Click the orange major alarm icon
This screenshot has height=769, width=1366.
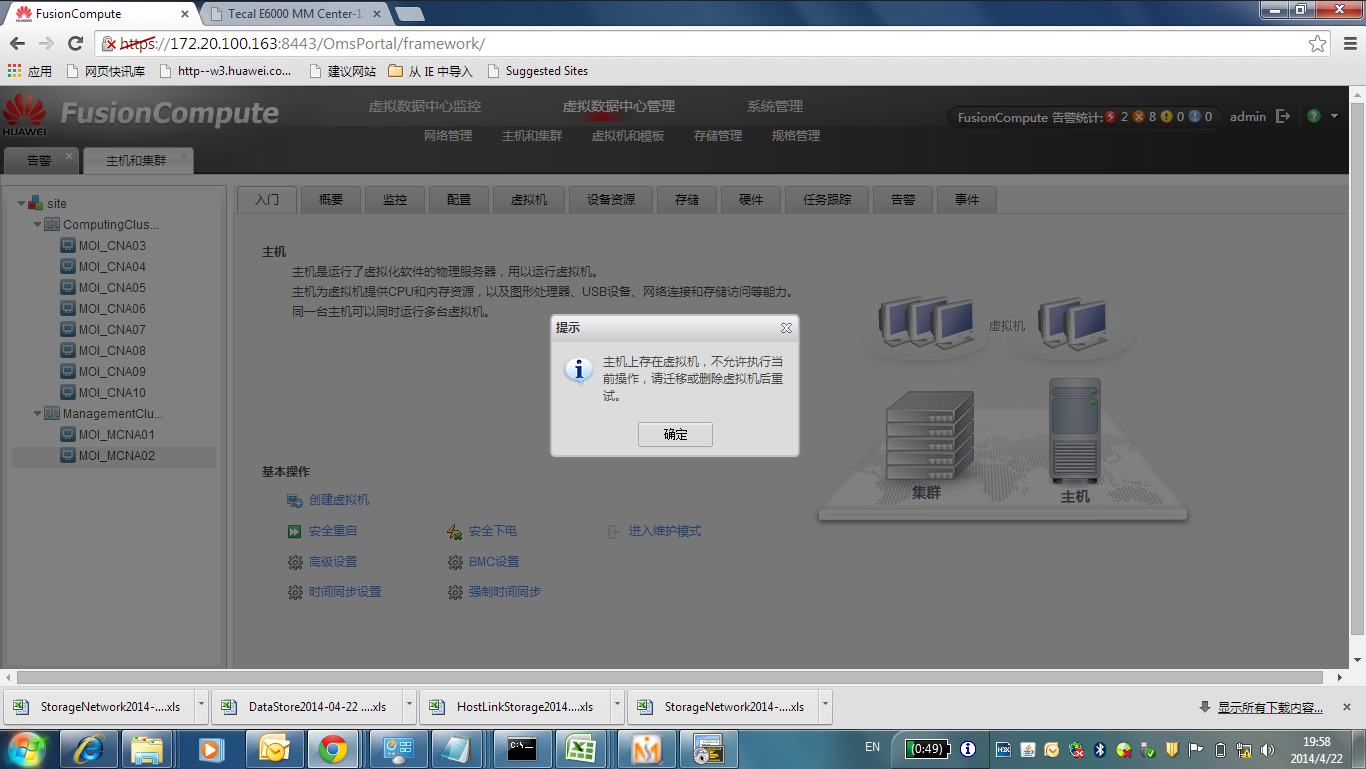pyautogui.click(x=1138, y=117)
